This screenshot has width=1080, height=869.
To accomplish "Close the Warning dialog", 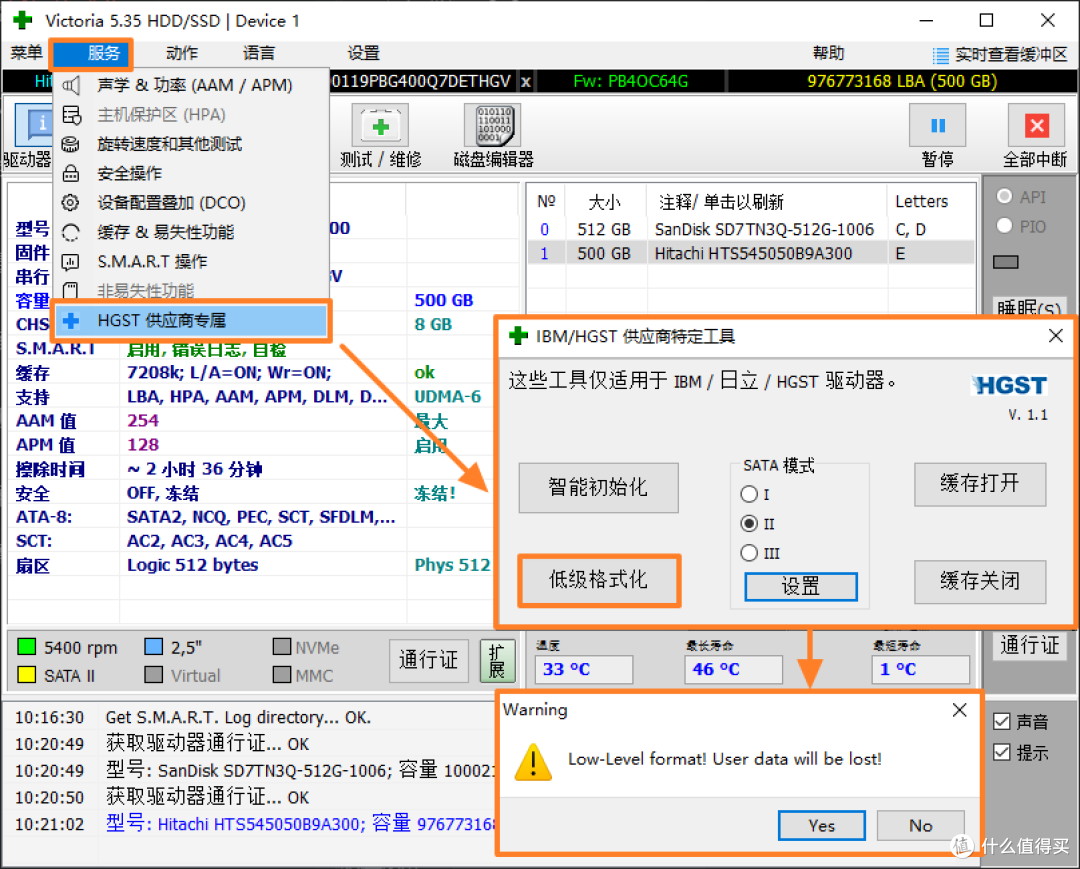I will coord(959,710).
